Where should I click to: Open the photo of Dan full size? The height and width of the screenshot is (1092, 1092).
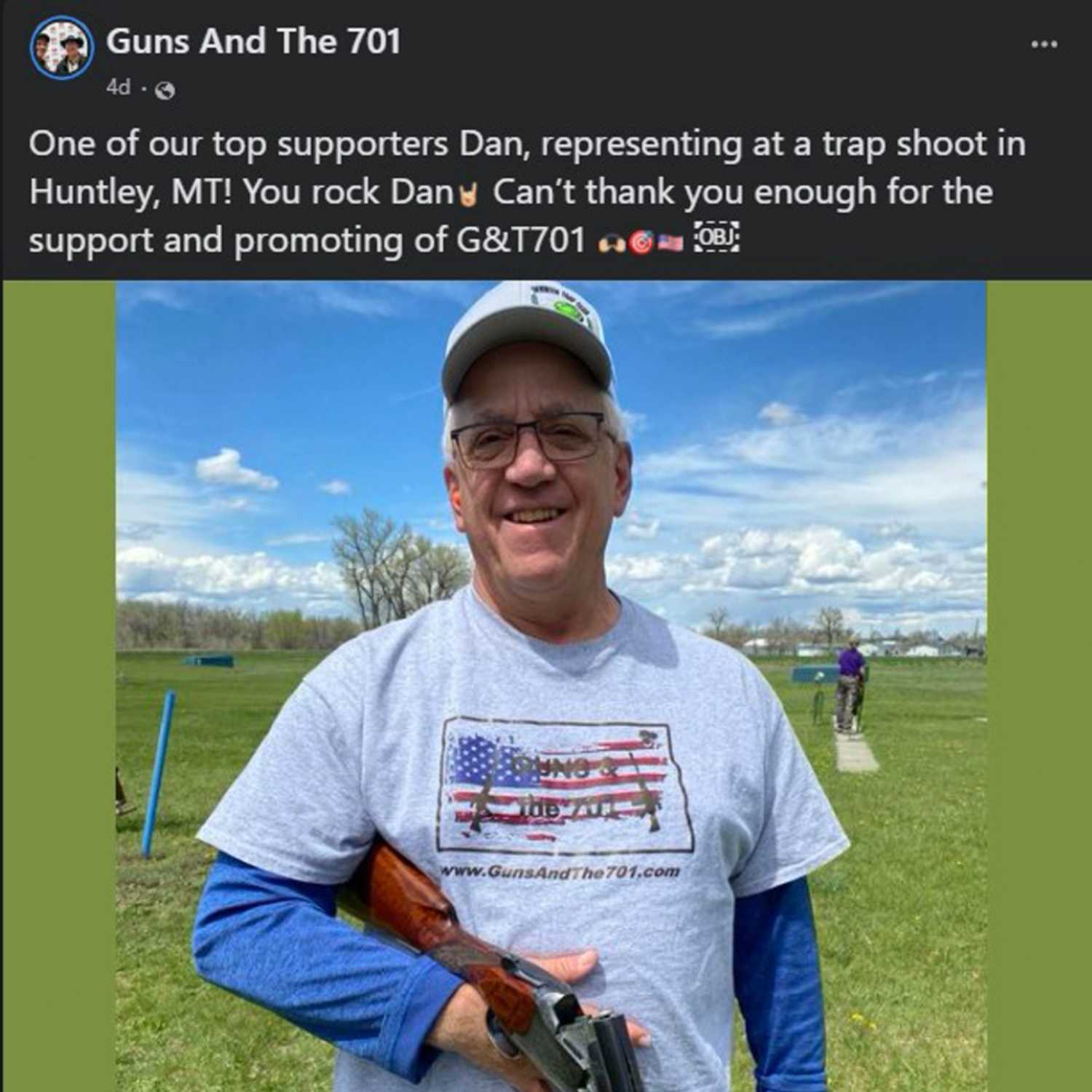pyautogui.click(x=551, y=686)
